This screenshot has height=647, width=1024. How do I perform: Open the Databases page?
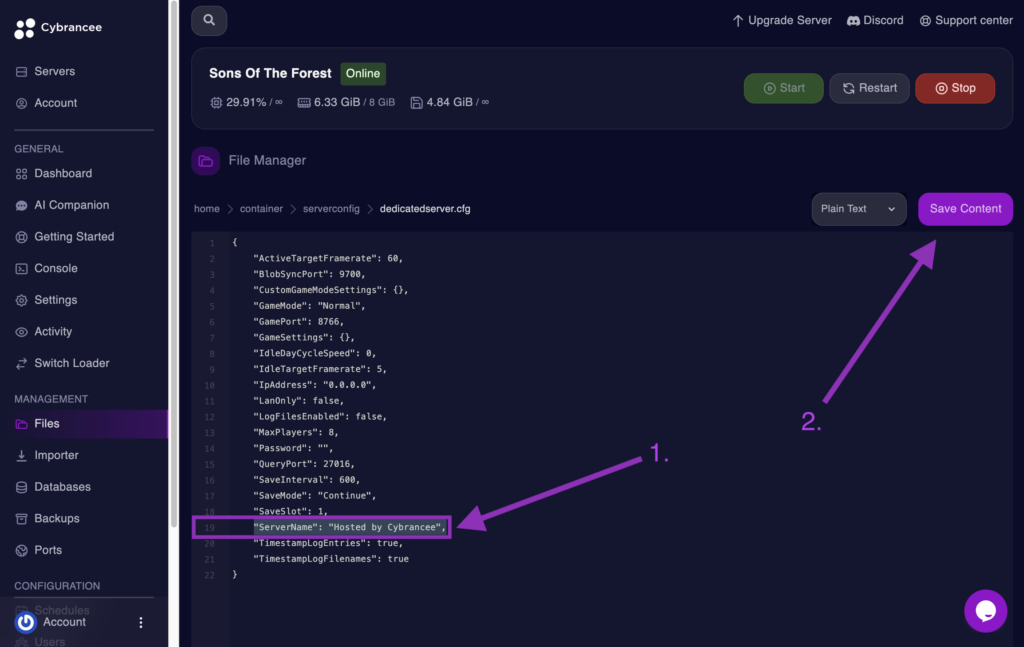point(62,487)
